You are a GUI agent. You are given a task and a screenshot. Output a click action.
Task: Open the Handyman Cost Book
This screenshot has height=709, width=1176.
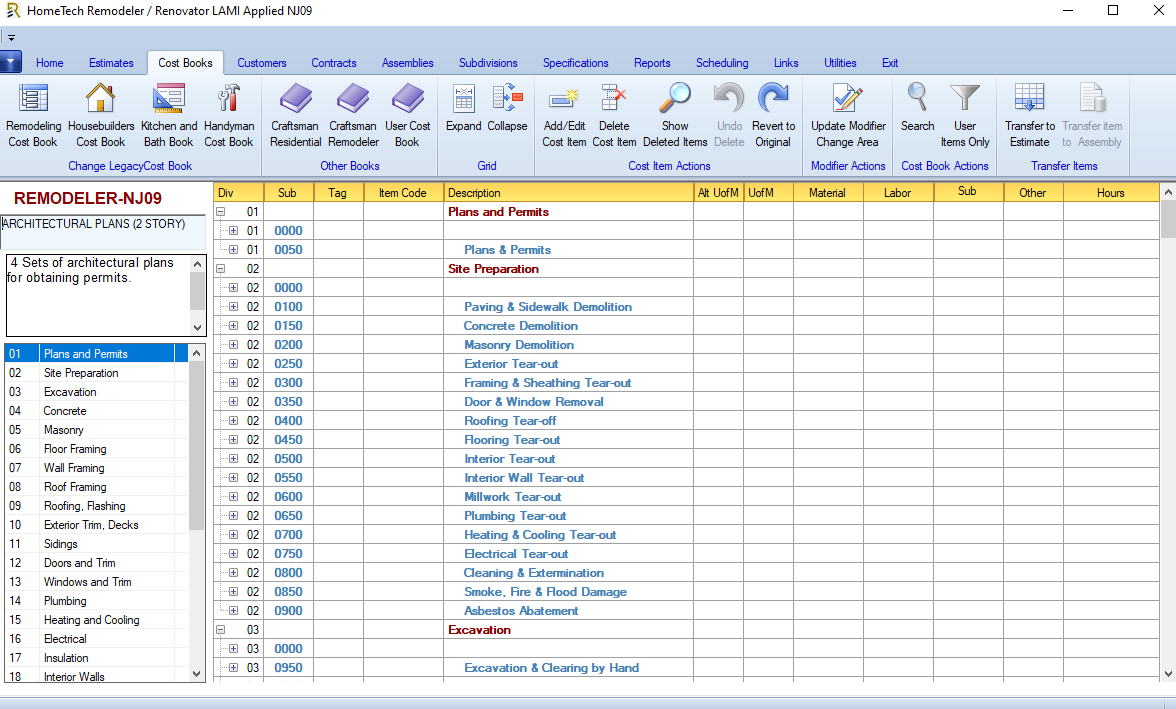[x=229, y=115]
